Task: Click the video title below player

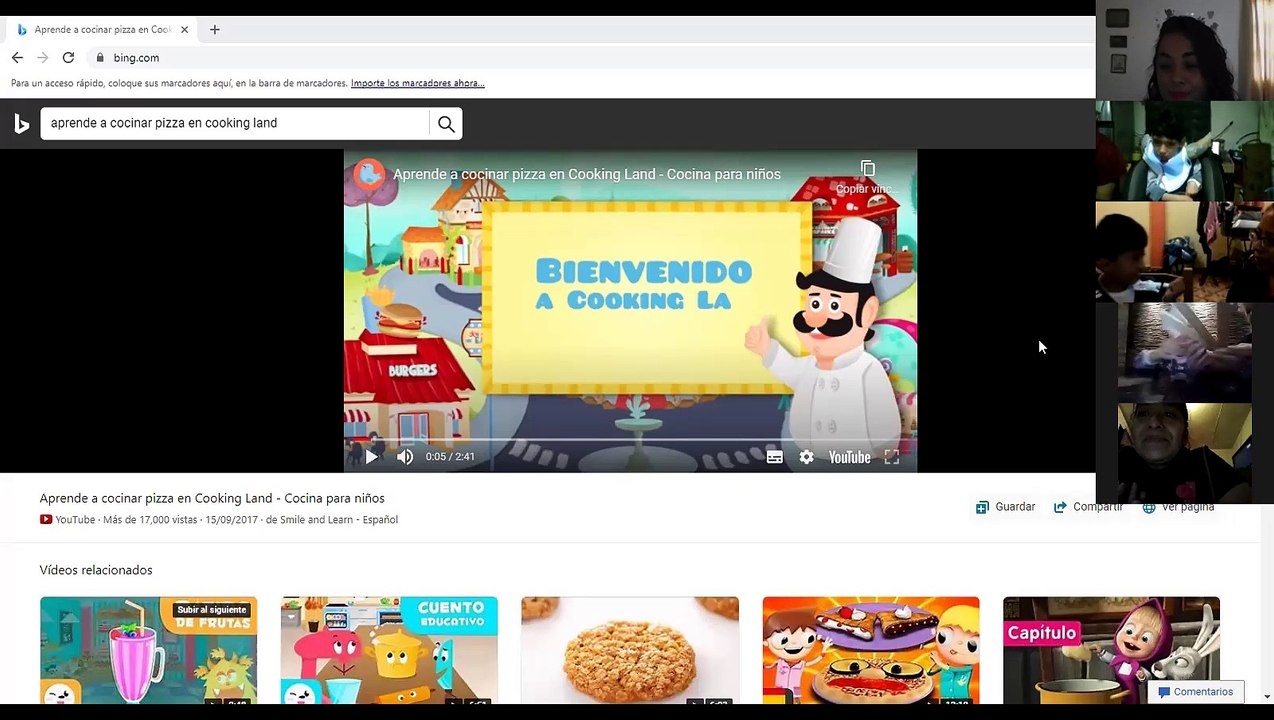Action: (212, 498)
